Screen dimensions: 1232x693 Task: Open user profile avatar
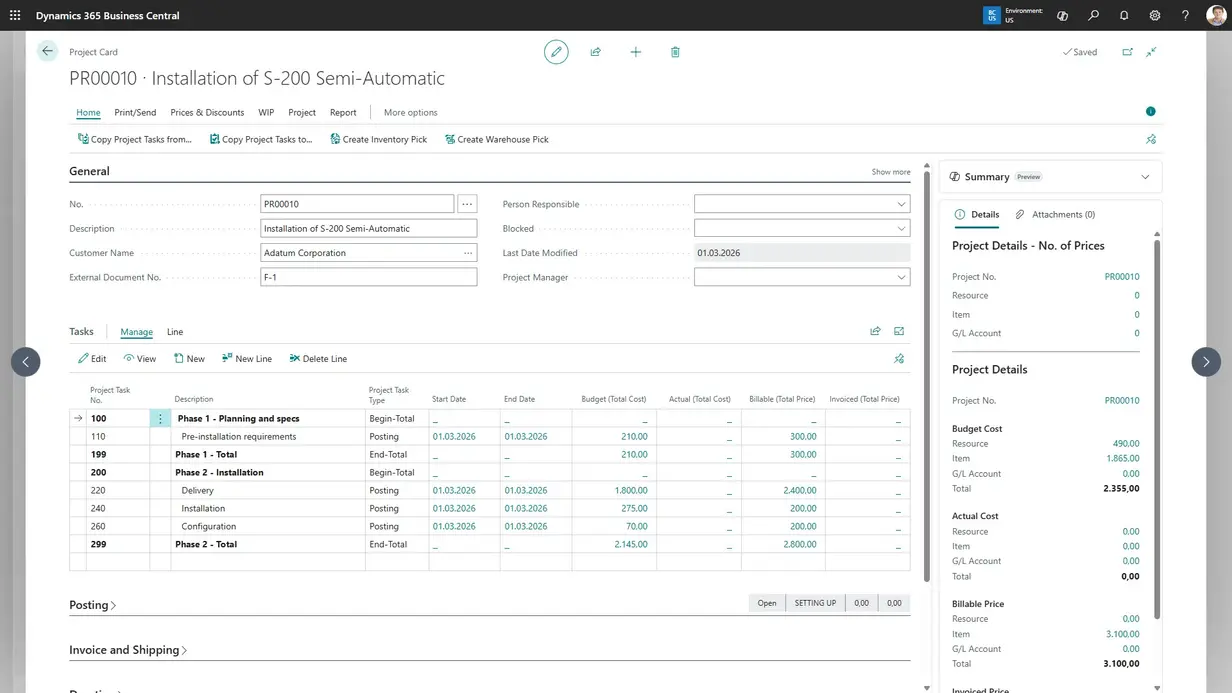[x=1215, y=16]
